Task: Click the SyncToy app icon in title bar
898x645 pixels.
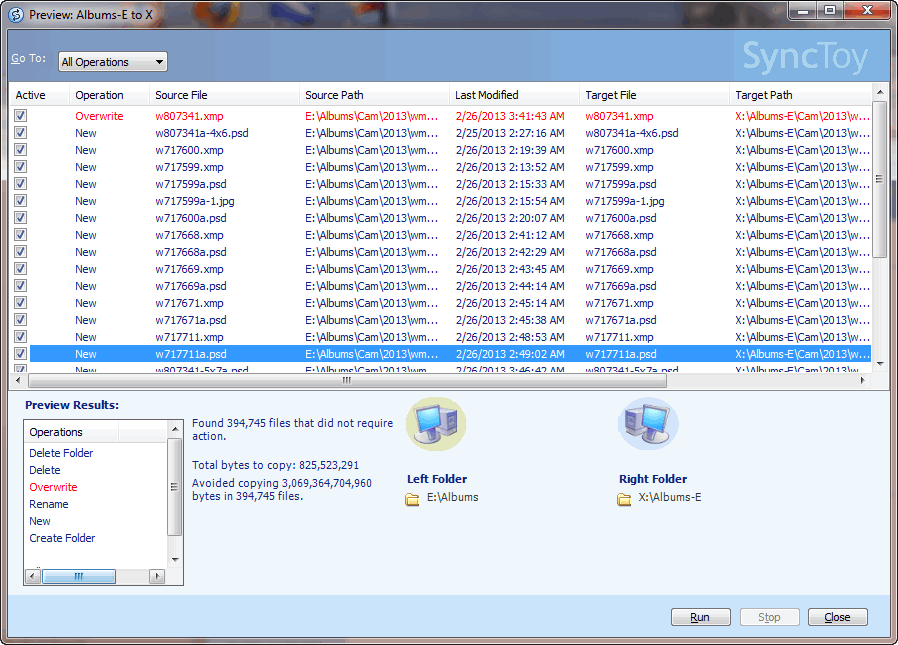Action: [x=15, y=15]
